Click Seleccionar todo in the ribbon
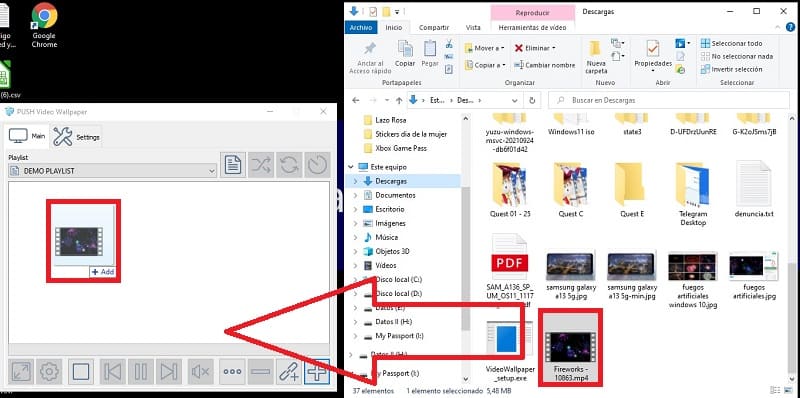Image resolution: width=800 pixels, height=398 pixels. pyautogui.click(x=732, y=43)
